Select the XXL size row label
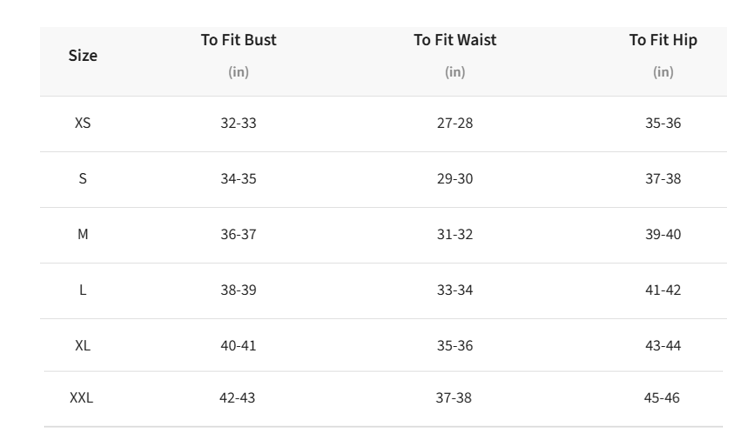748x445 pixels. 81,398
